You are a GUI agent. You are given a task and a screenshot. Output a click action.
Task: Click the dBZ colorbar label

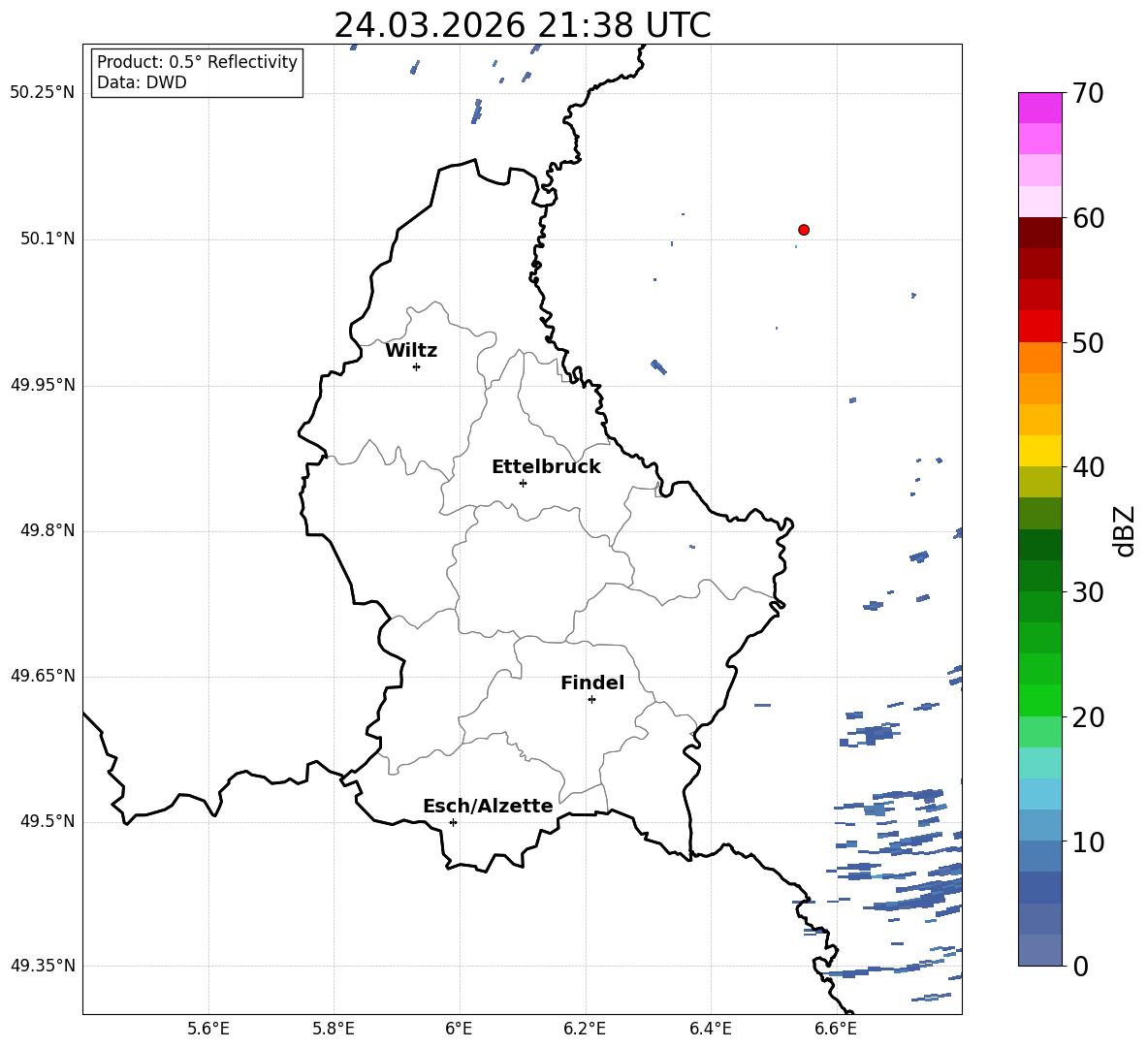[x=1125, y=530]
